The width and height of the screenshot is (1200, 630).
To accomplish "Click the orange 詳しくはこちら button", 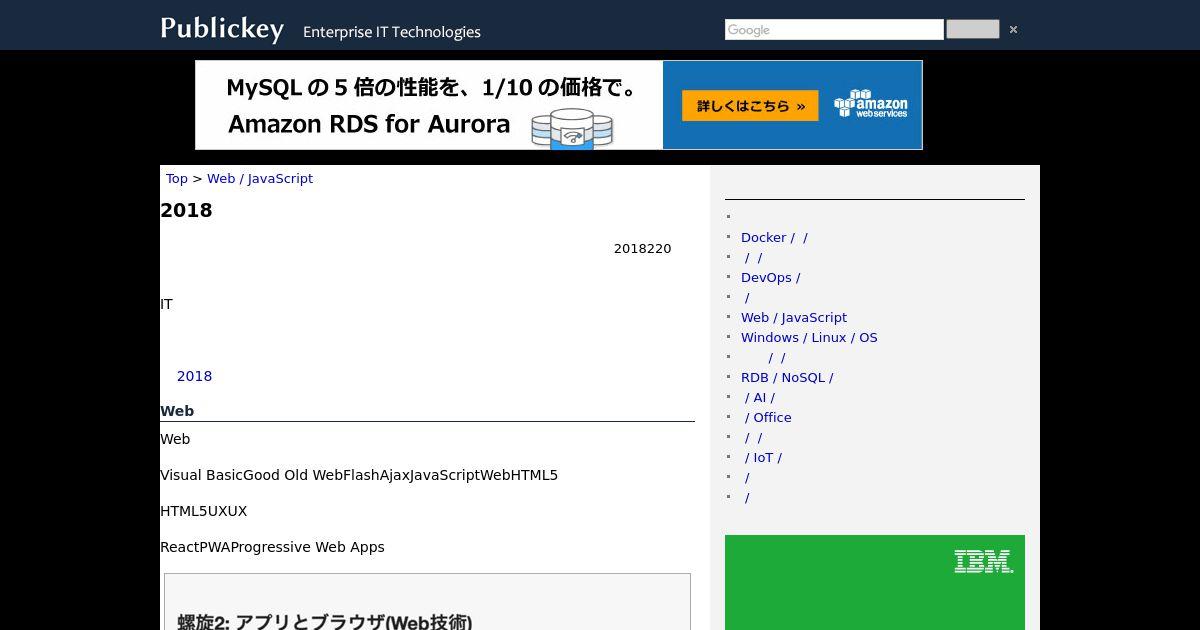I will click(750, 106).
